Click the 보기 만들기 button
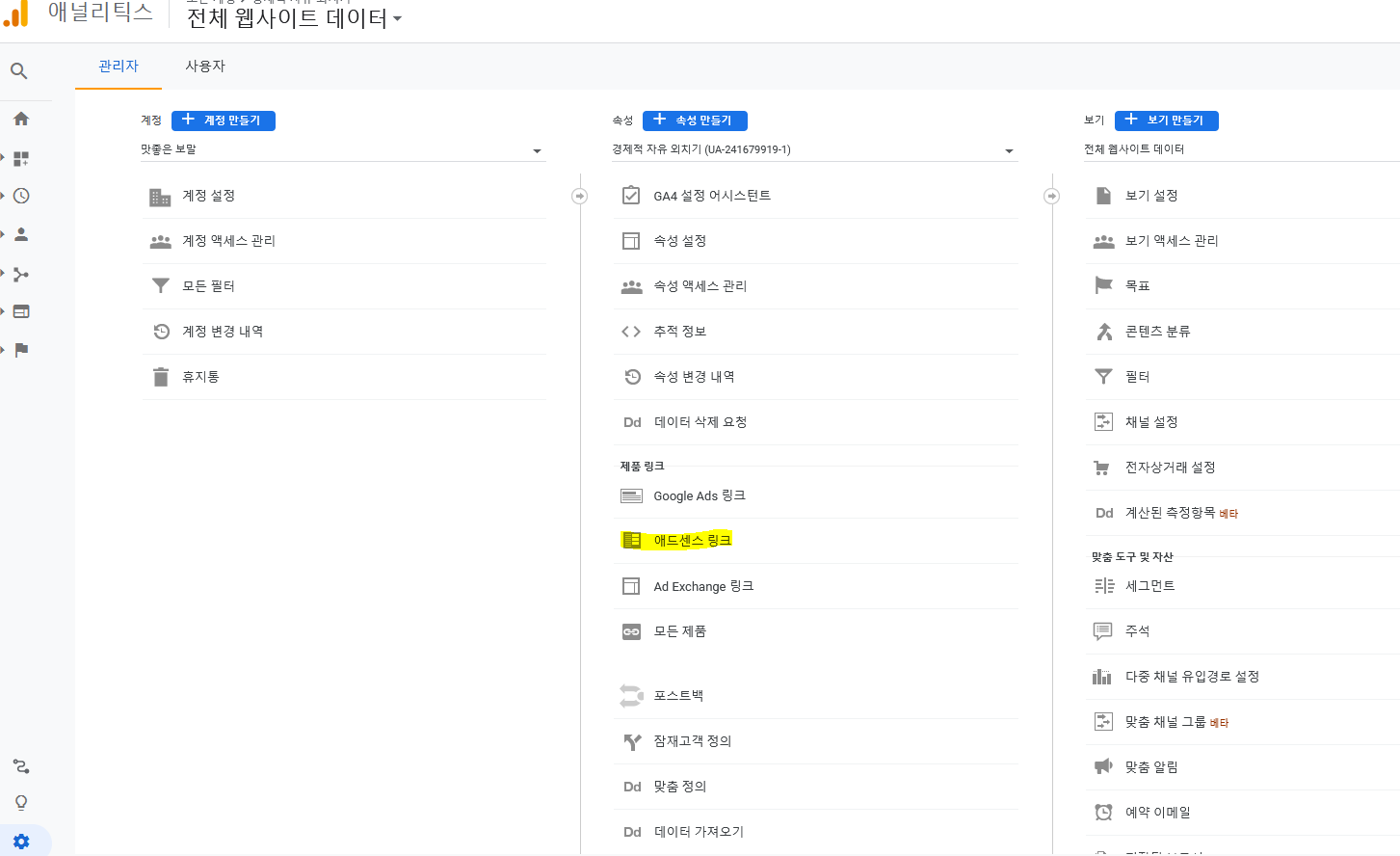Screen dimensions: 1400x856 point(1167,120)
